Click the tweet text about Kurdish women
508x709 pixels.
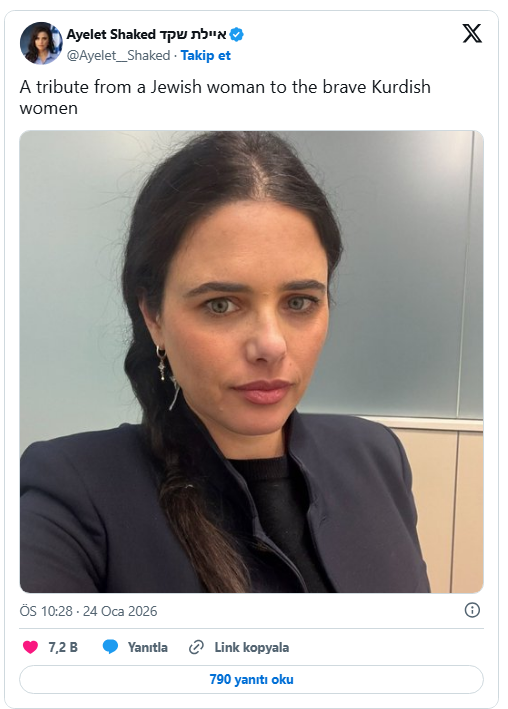225,97
